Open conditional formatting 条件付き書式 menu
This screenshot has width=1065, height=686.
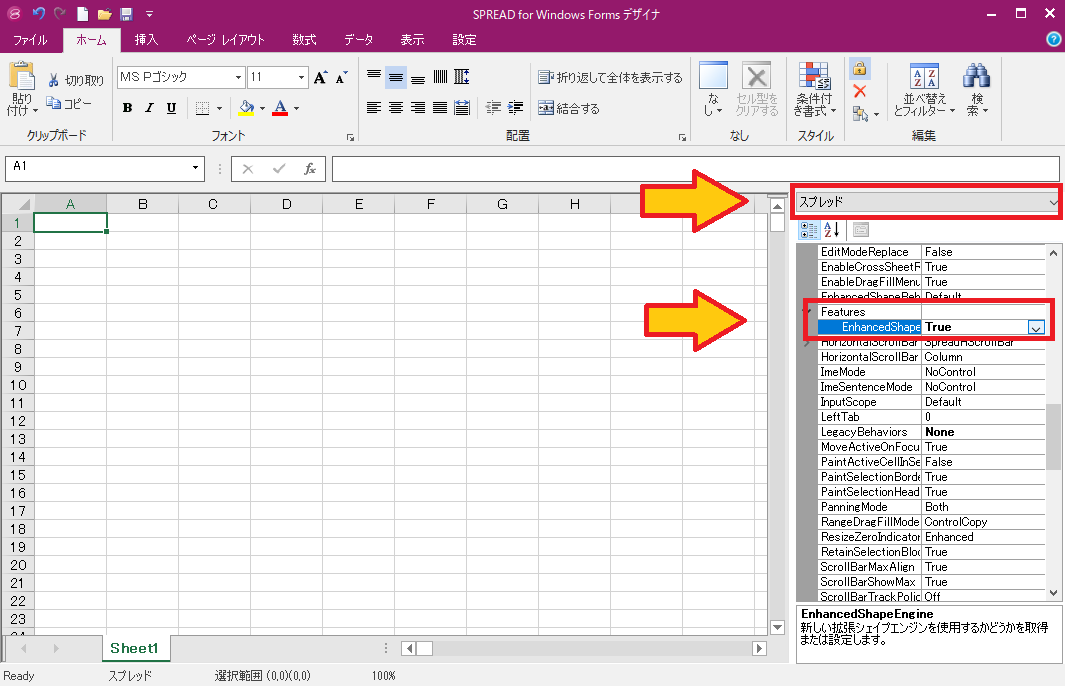[814, 89]
